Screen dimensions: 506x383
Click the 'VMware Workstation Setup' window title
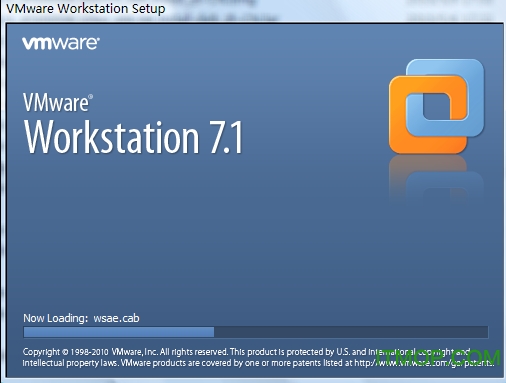[x=86, y=8]
